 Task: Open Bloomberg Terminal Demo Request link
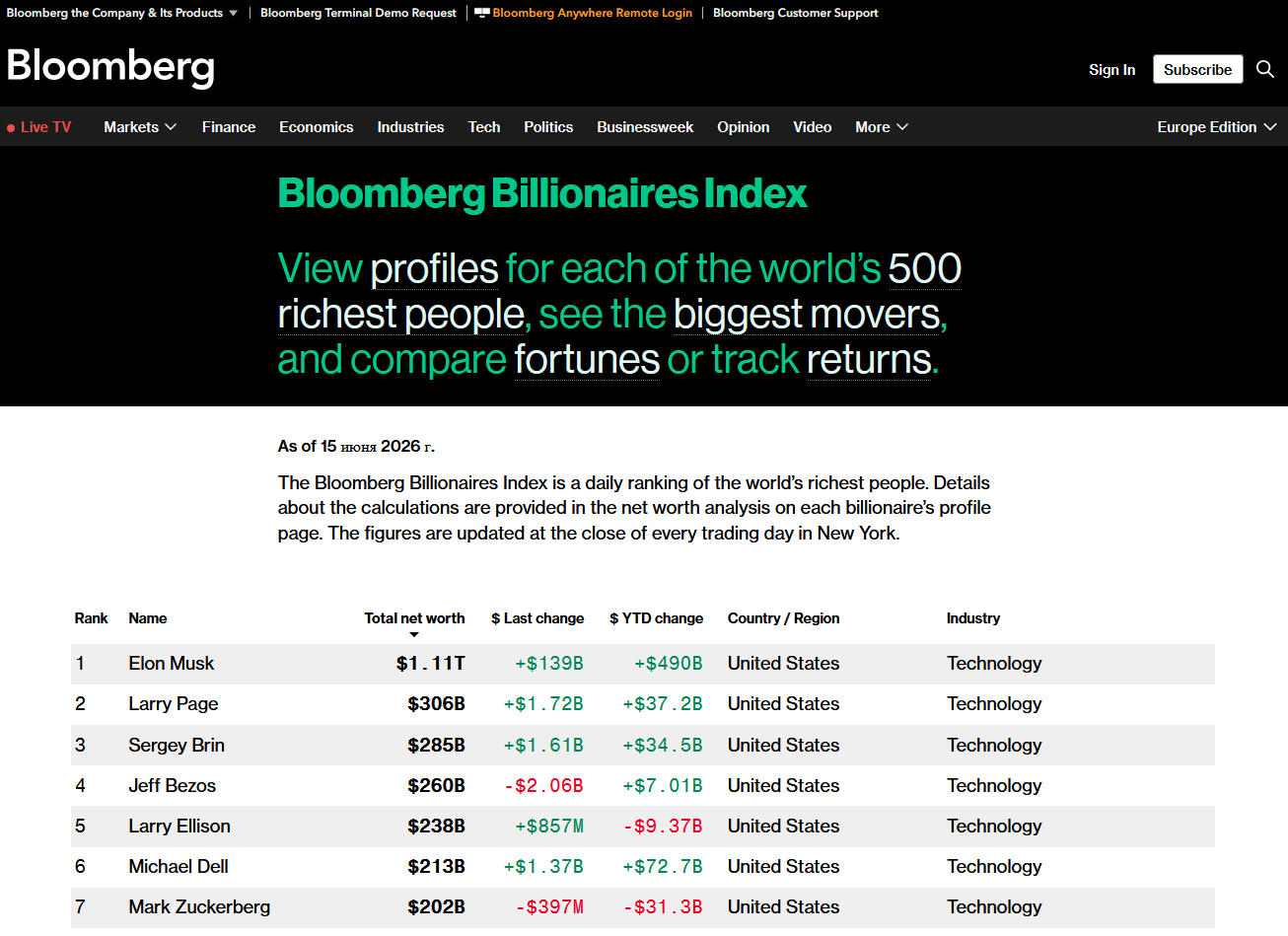point(358,13)
